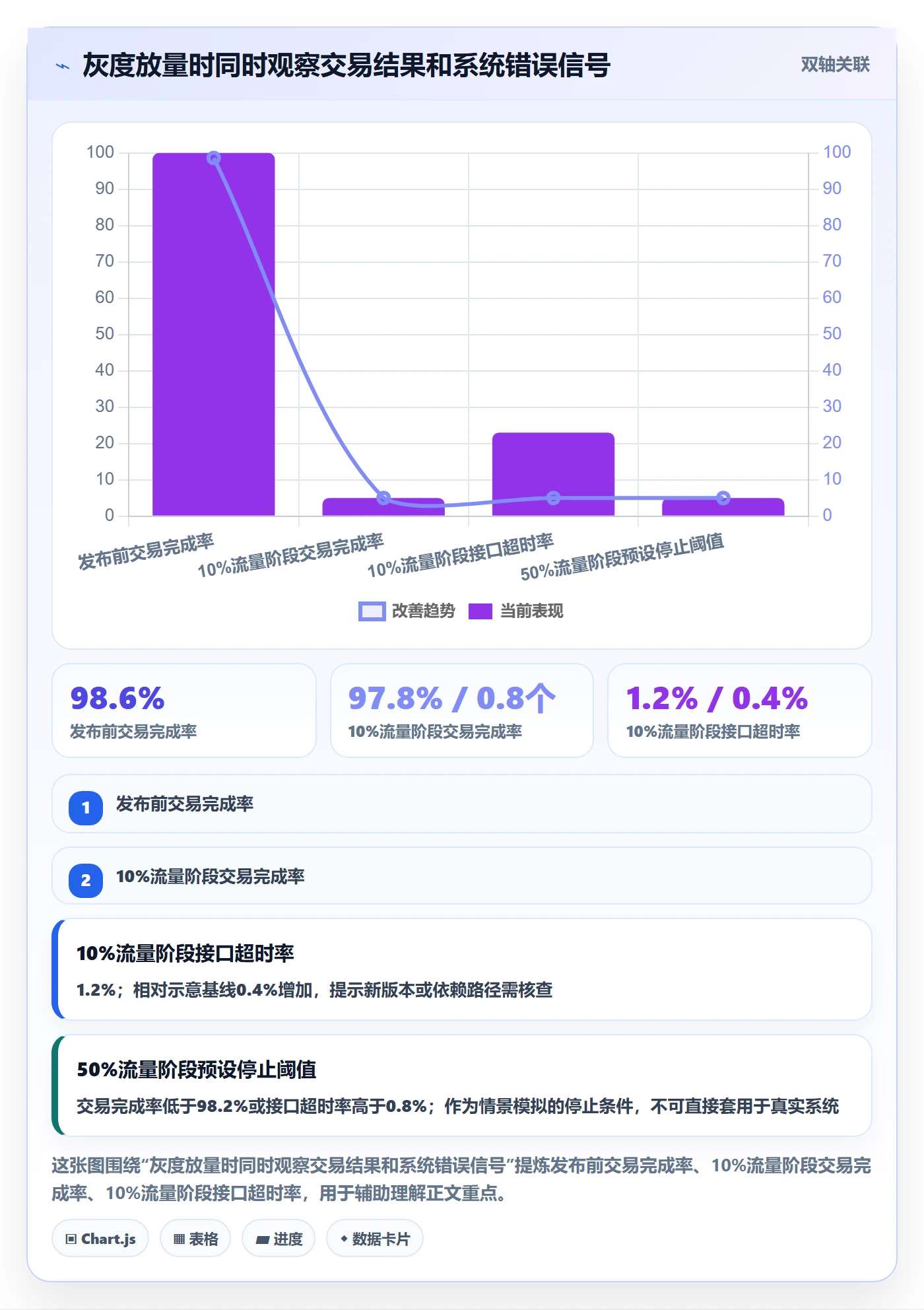
Task: Click the 10%流量阶段接口超时率 card heading
Action: [x=185, y=953]
